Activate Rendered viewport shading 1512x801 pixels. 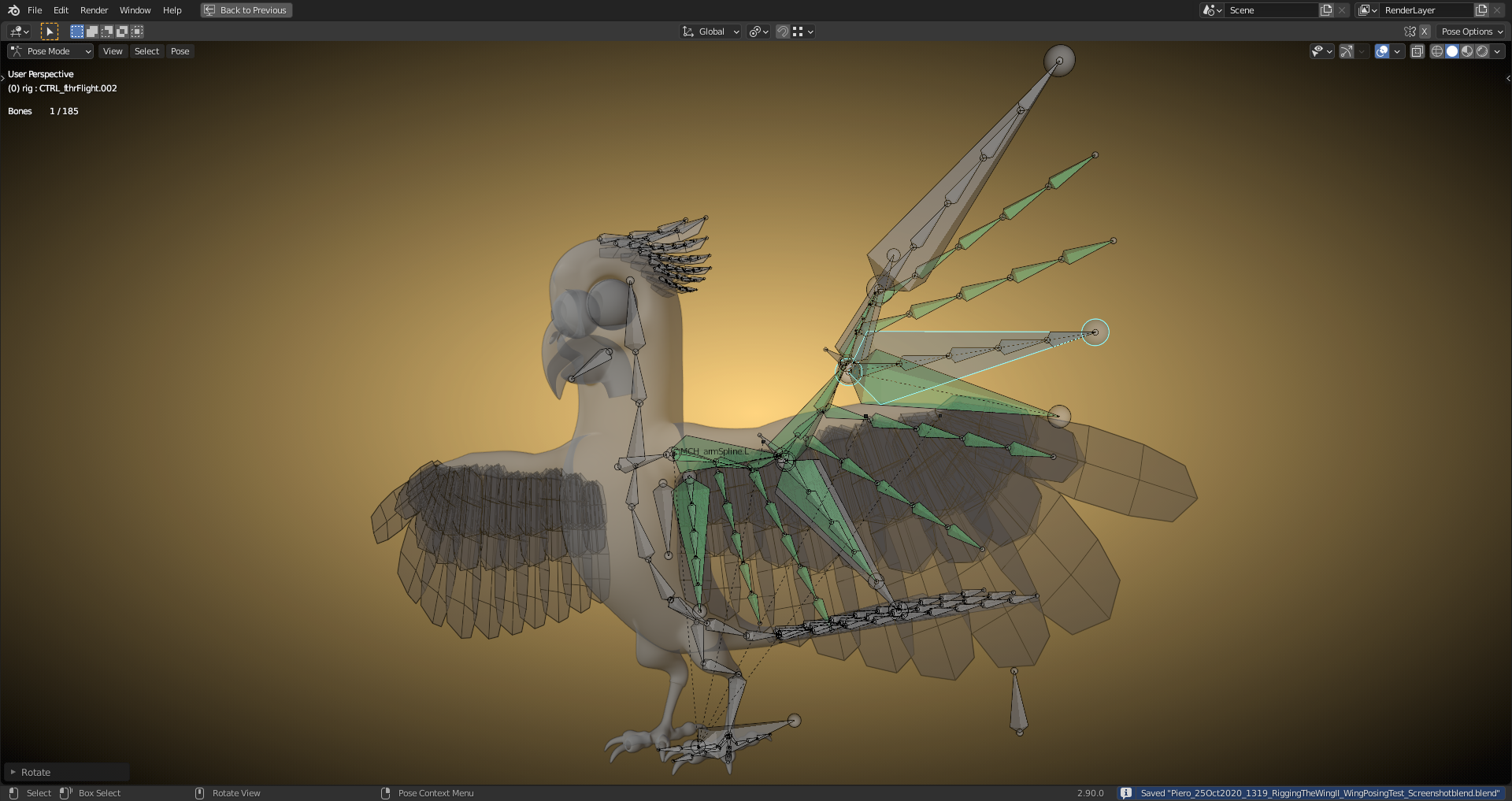(1484, 50)
